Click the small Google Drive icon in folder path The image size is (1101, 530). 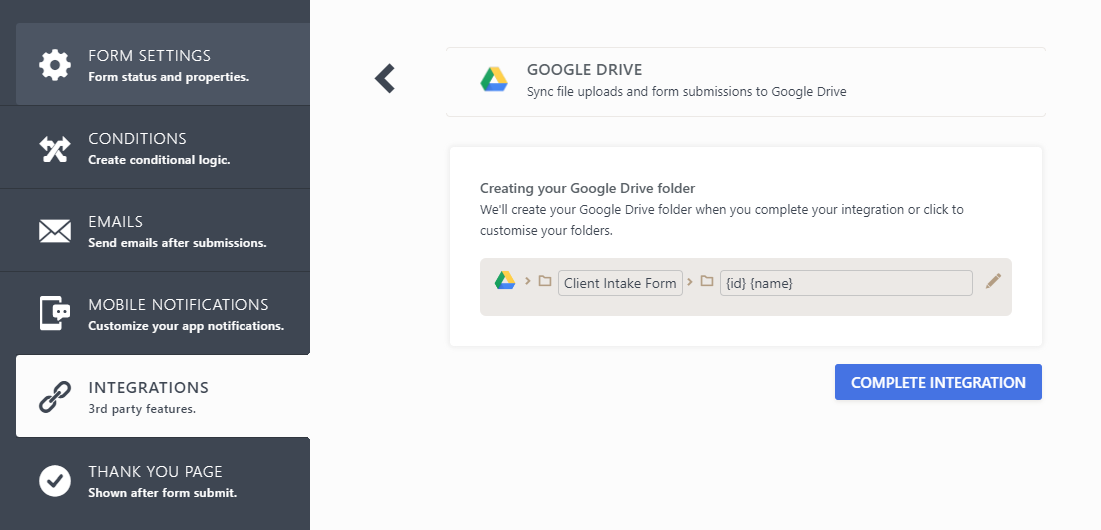(x=505, y=281)
